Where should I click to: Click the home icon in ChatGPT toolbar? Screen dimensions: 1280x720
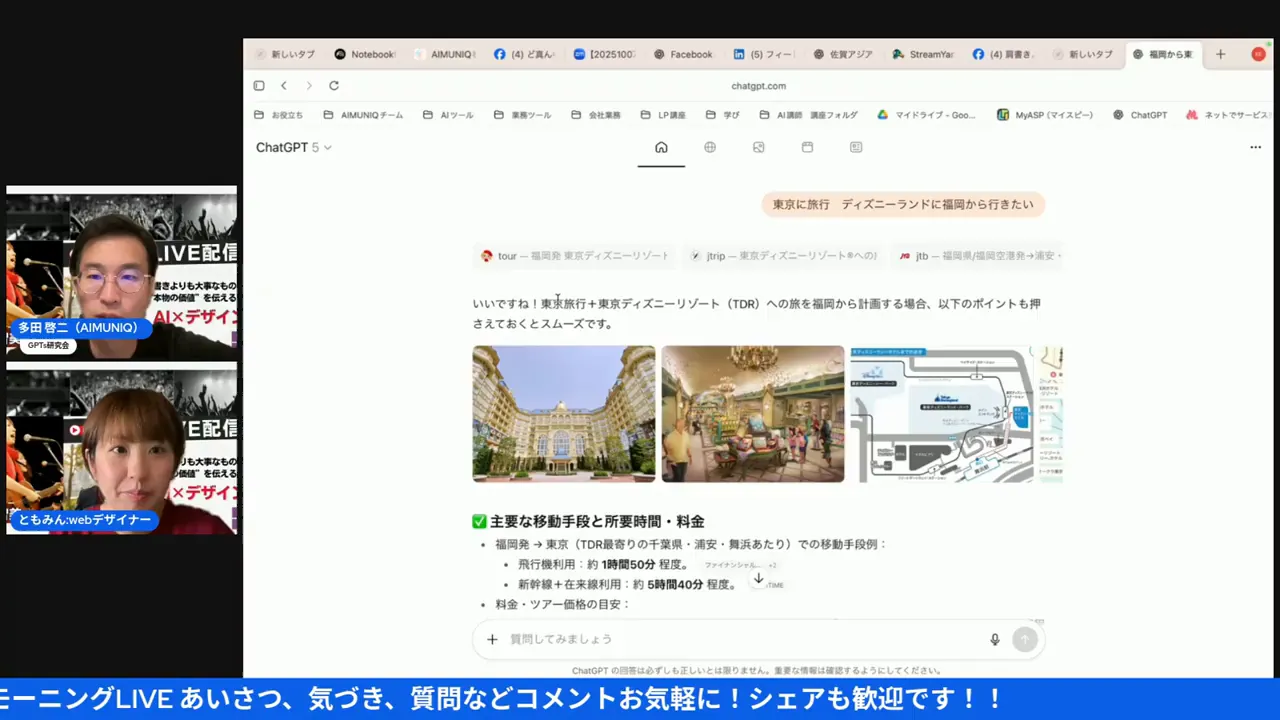(661, 147)
